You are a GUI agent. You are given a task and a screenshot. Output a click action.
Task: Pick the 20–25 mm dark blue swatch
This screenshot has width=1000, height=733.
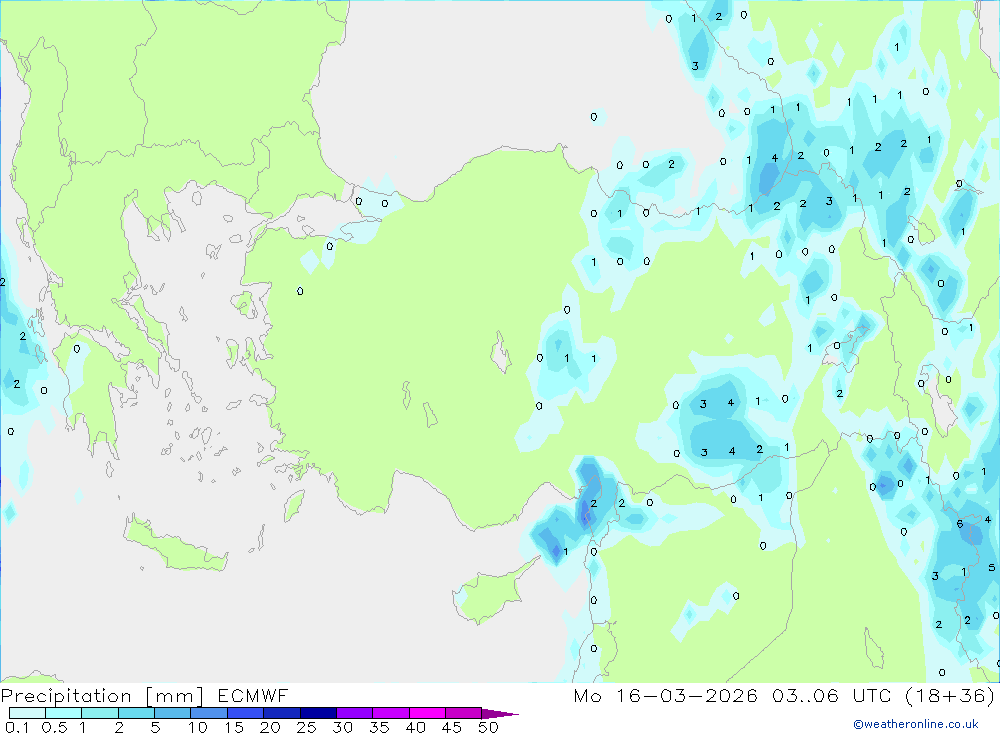[282, 713]
